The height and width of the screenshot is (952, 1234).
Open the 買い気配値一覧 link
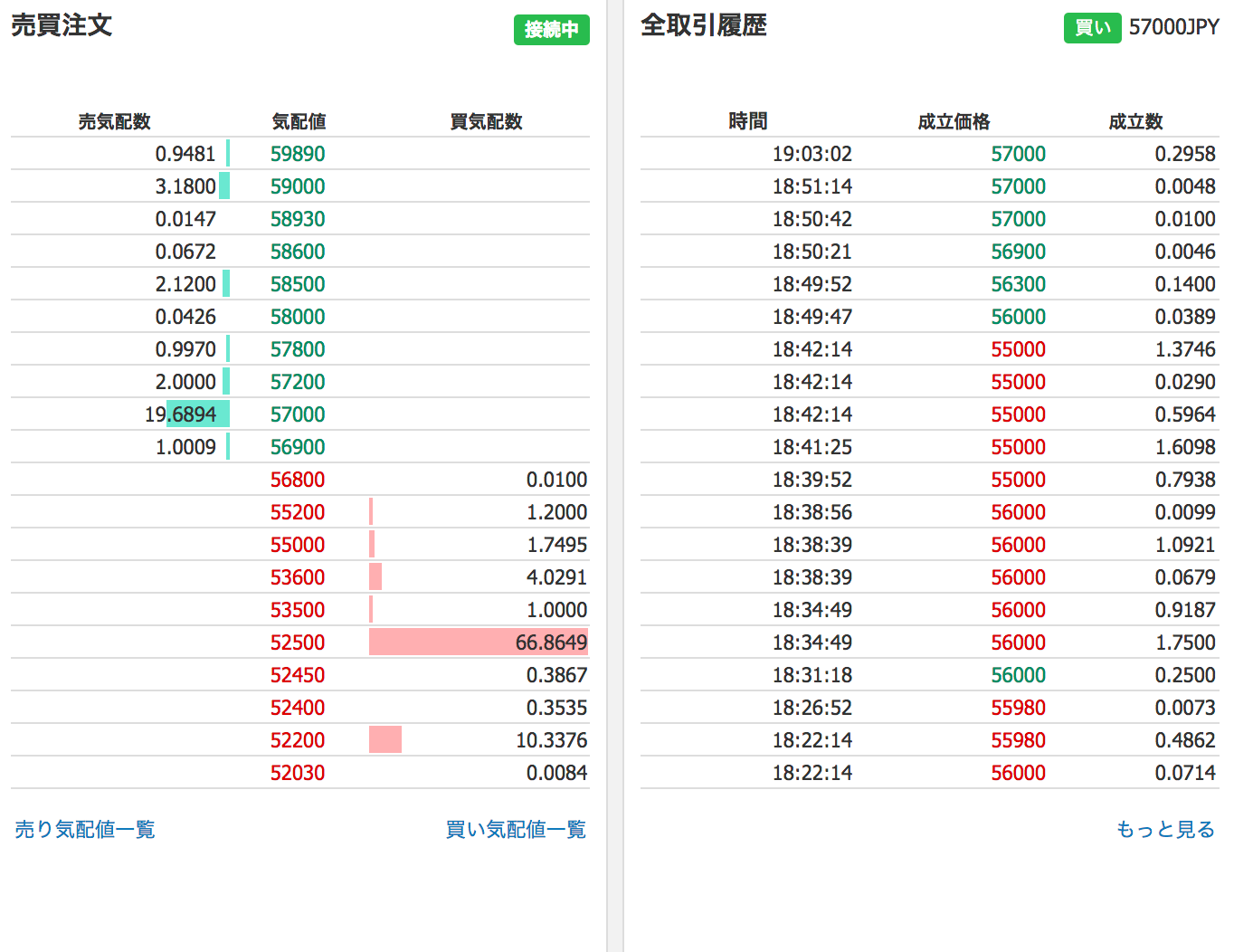click(516, 829)
